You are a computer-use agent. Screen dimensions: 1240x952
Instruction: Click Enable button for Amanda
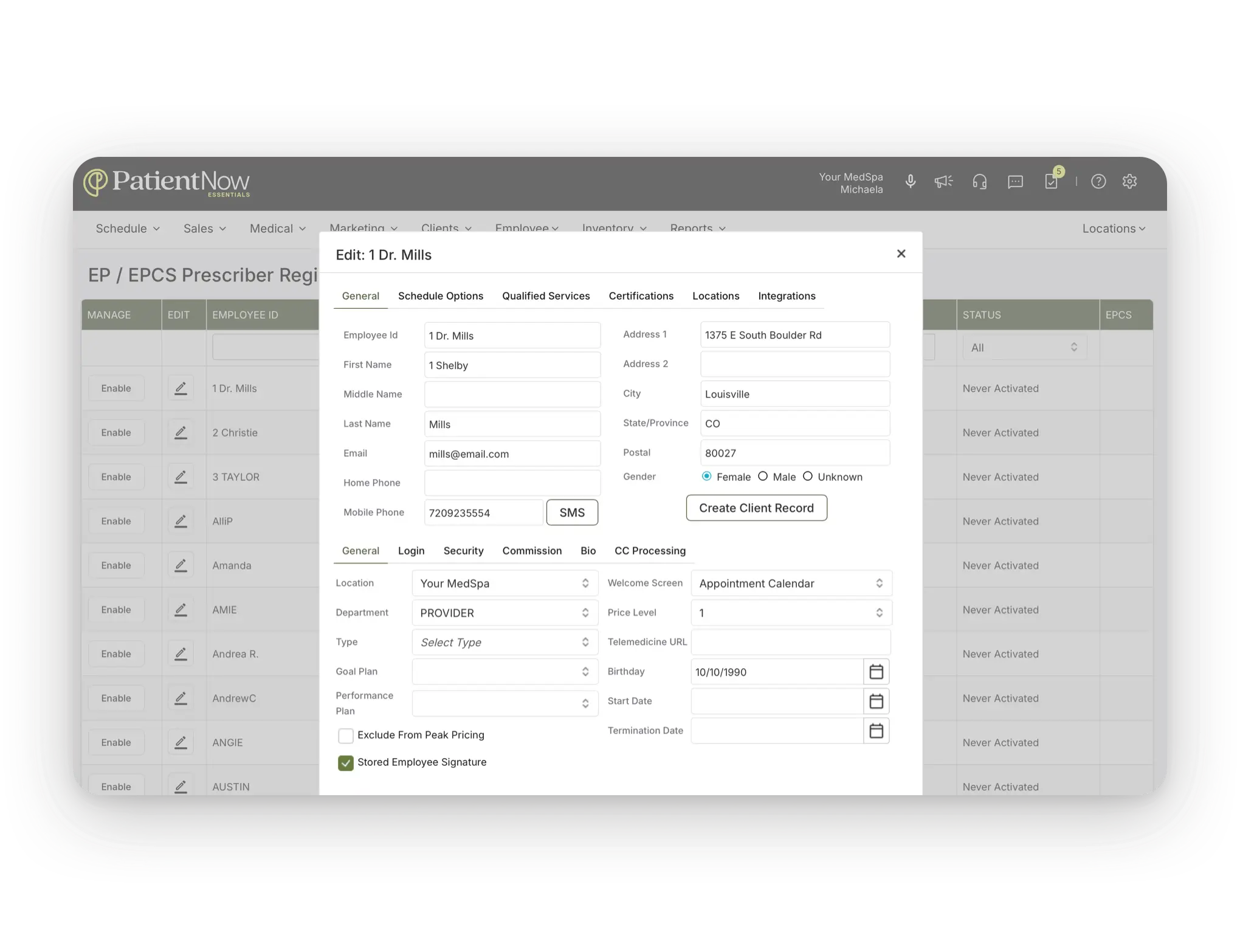tap(116, 565)
